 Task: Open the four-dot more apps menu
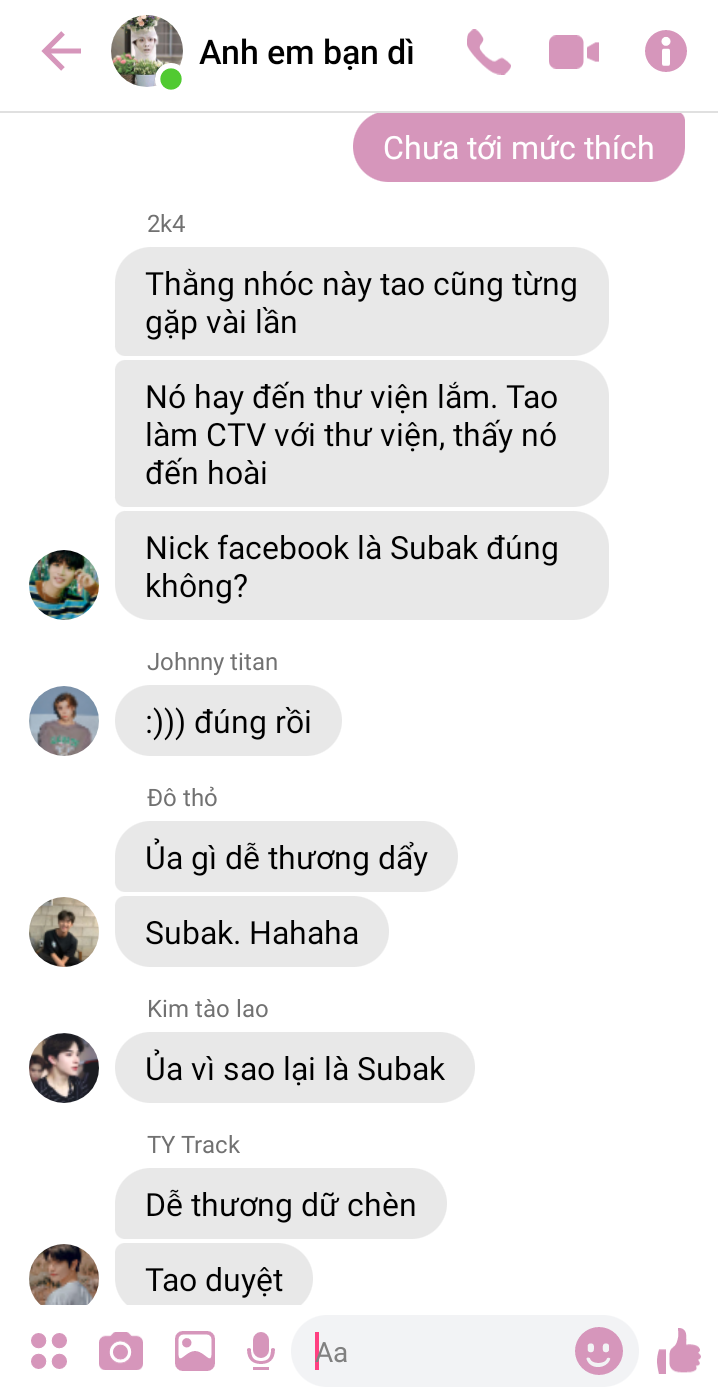[x=49, y=1351]
